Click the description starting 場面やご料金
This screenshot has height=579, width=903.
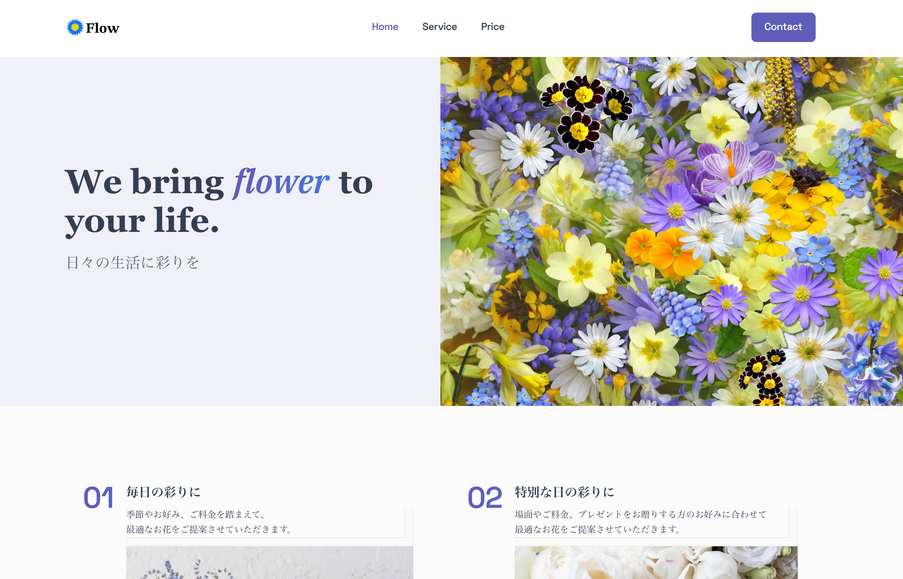(x=640, y=514)
